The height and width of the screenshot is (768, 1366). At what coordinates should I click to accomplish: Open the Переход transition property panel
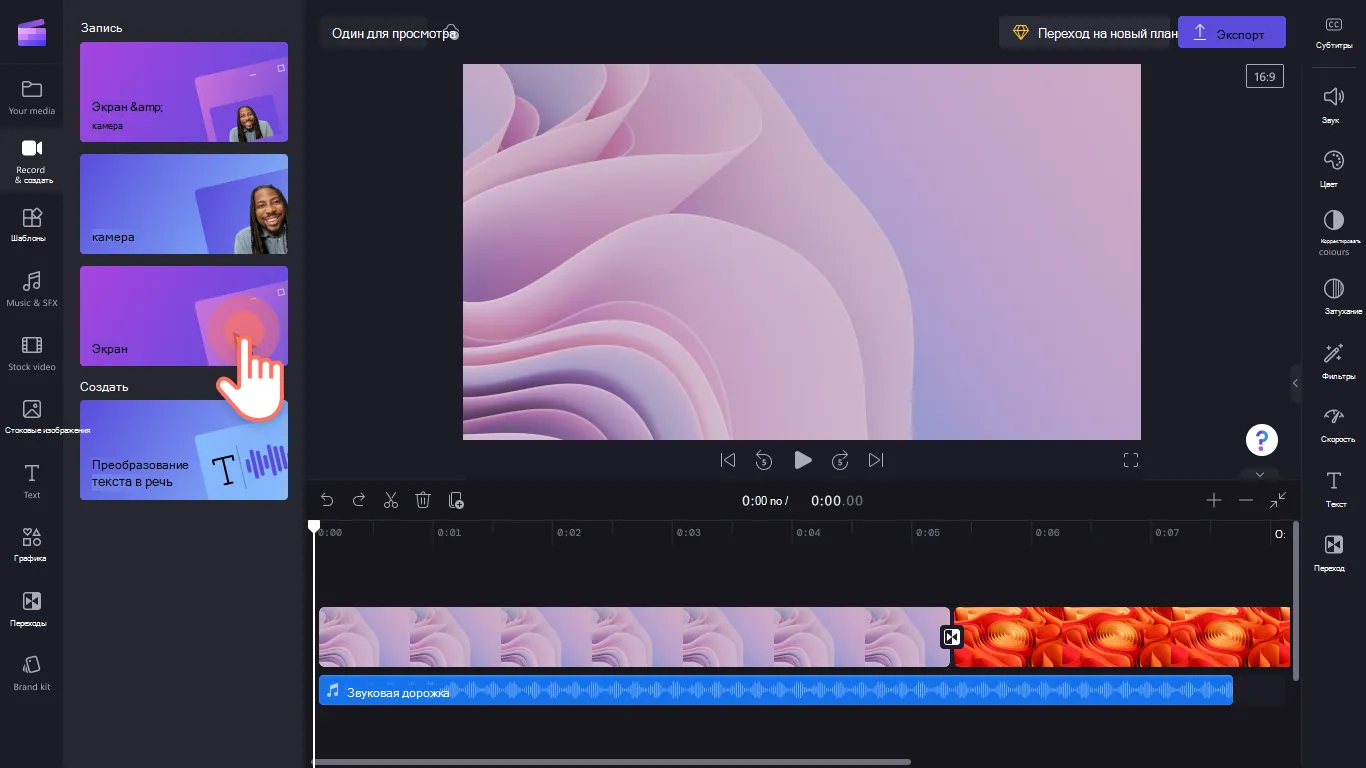(x=1334, y=553)
